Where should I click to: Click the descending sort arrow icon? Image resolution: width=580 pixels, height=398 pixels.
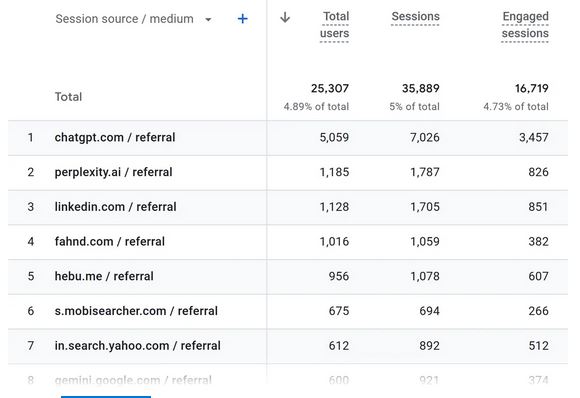(x=285, y=17)
